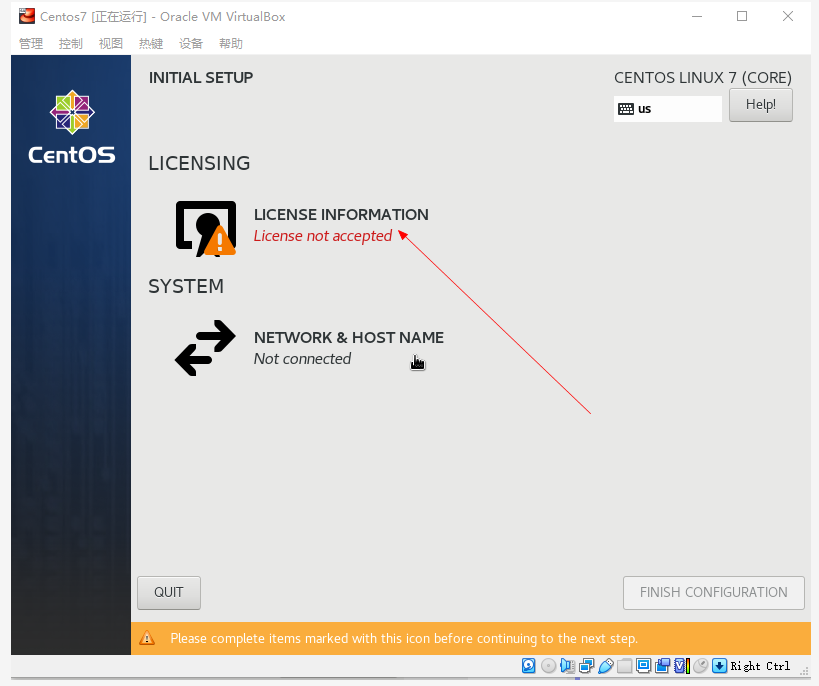Click the USB devices status icon
819x686 pixels.
coord(606,666)
